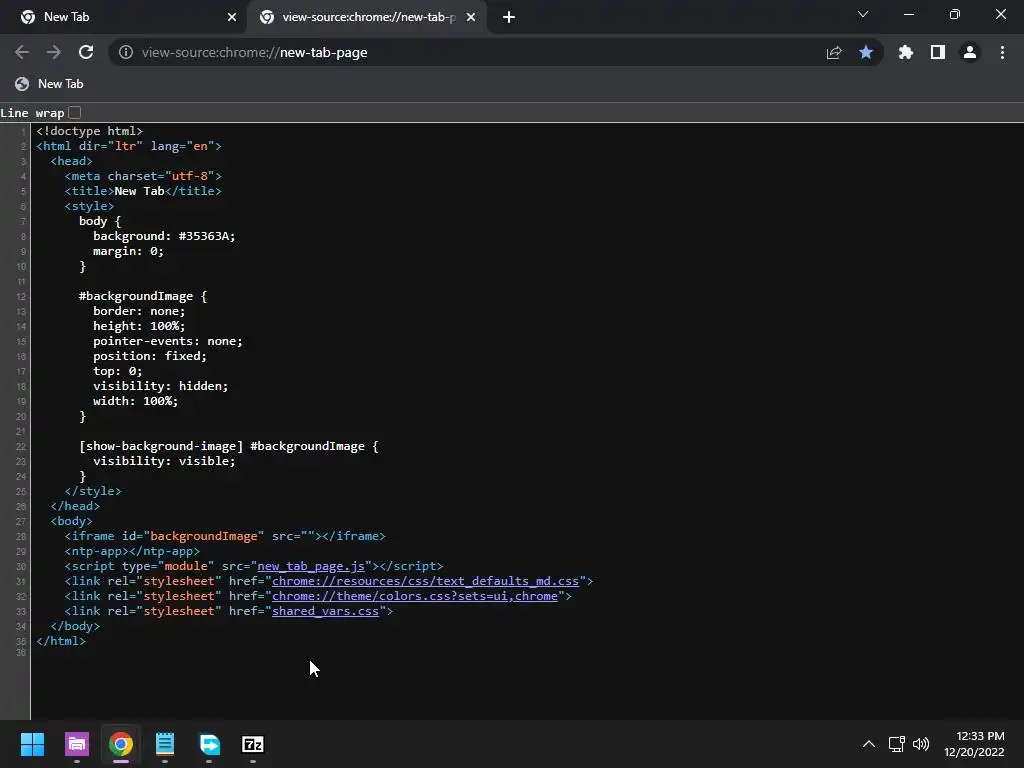Click the Chrome taskbar icon
Screen dimensions: 1024x768
pos(121,744)
